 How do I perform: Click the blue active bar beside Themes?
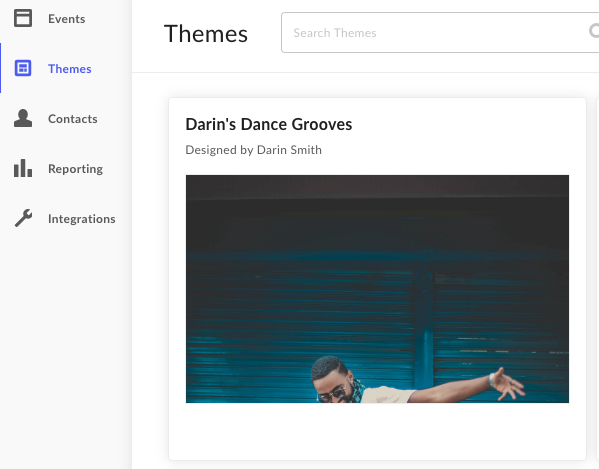0,68
